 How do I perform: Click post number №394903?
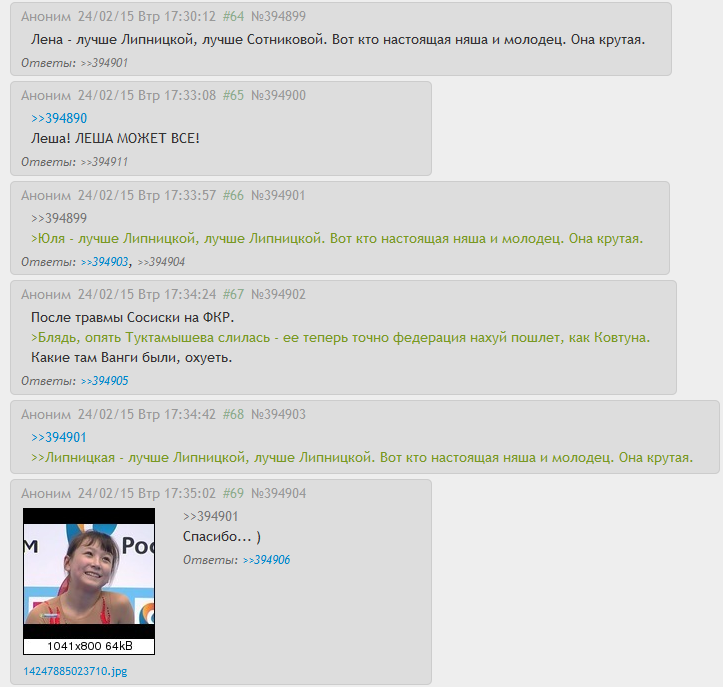pos(278,415)
